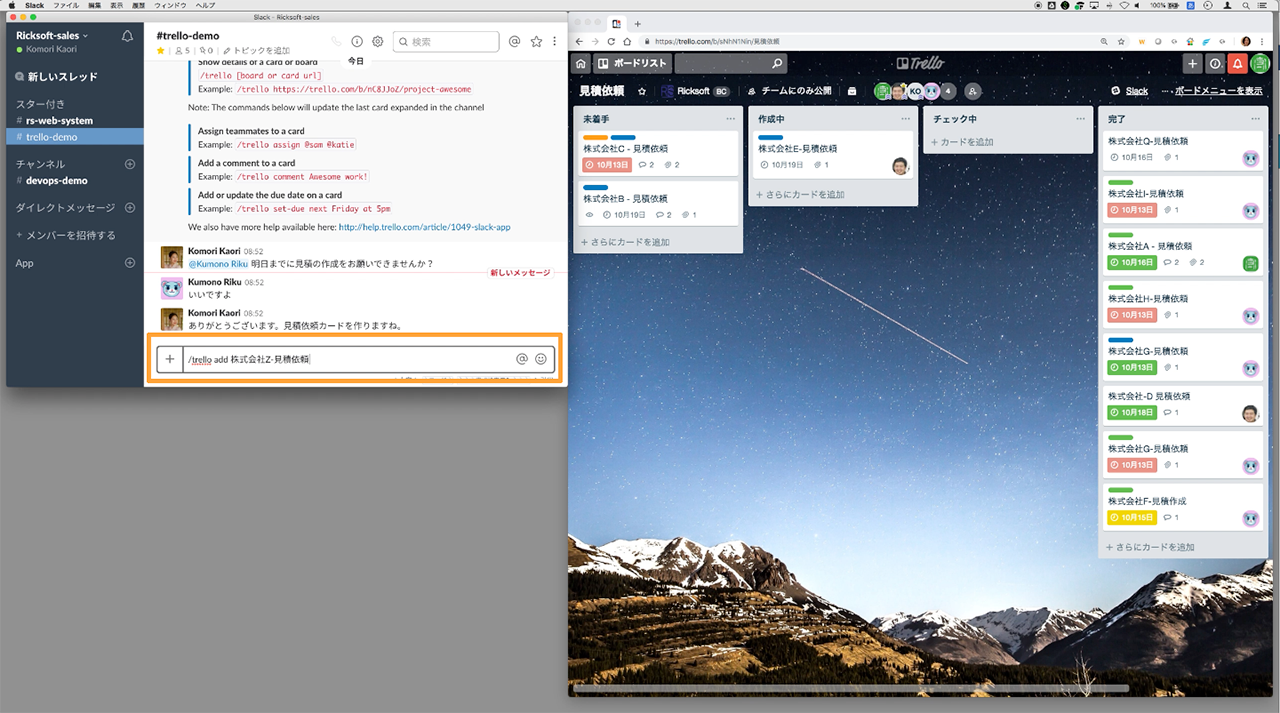Click the add member icon on Trello board

pyautogui.click(x=972, y=91)
